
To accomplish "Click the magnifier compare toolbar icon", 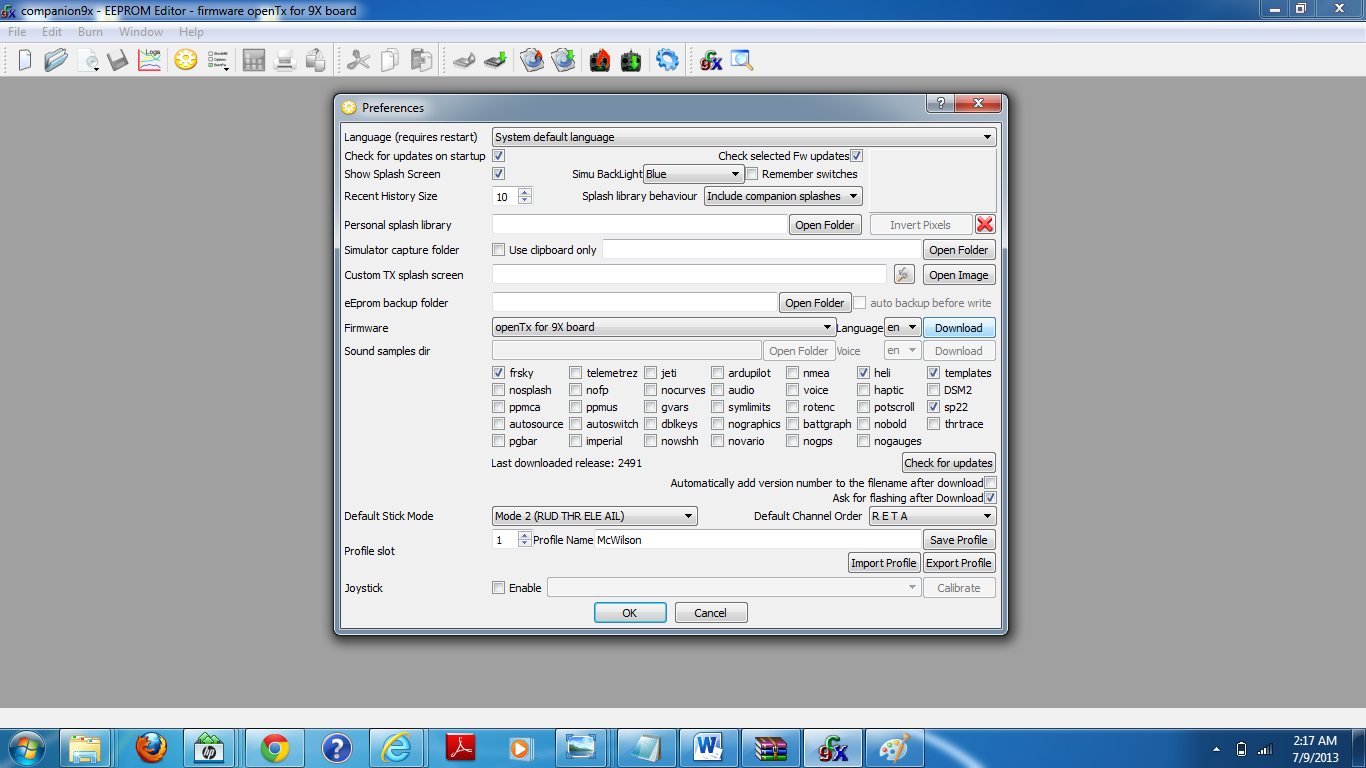I will (x=741, y=60).
